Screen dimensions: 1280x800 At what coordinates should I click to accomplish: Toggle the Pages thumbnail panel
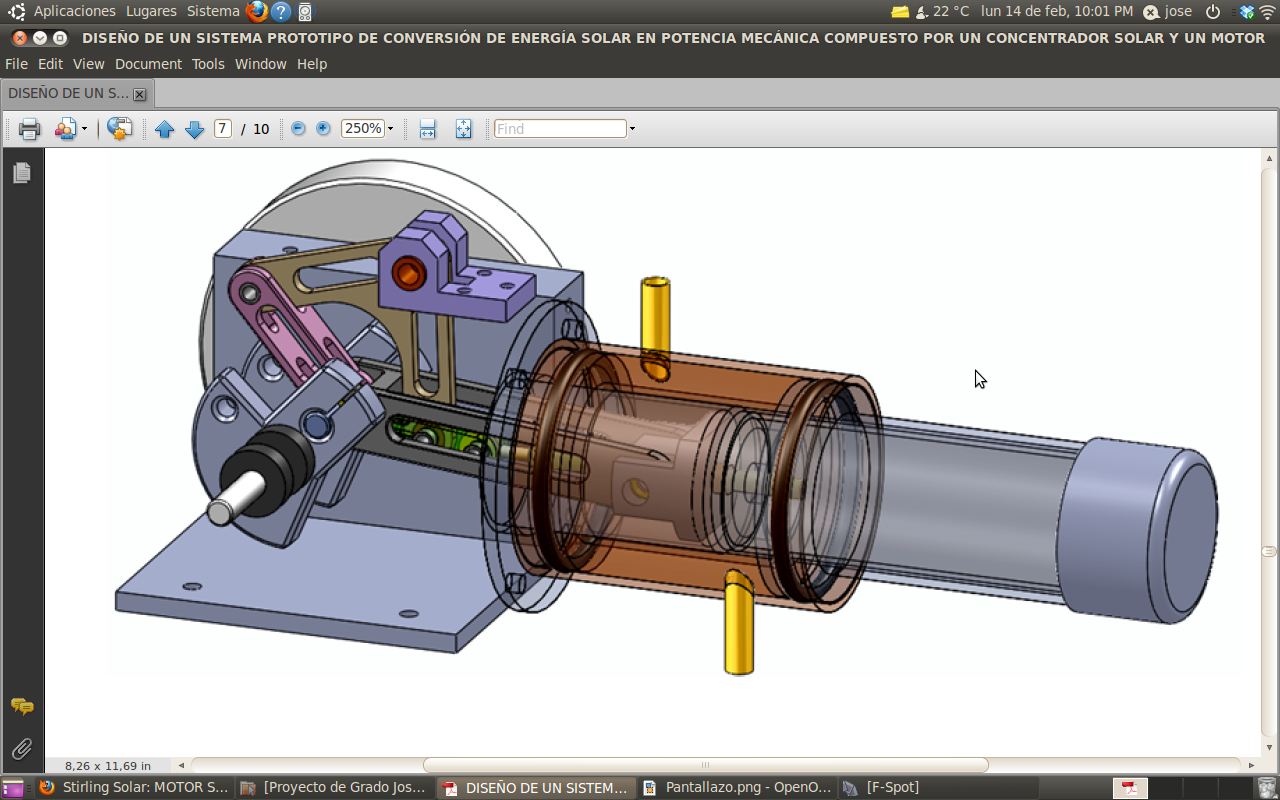tap(22, 172)
